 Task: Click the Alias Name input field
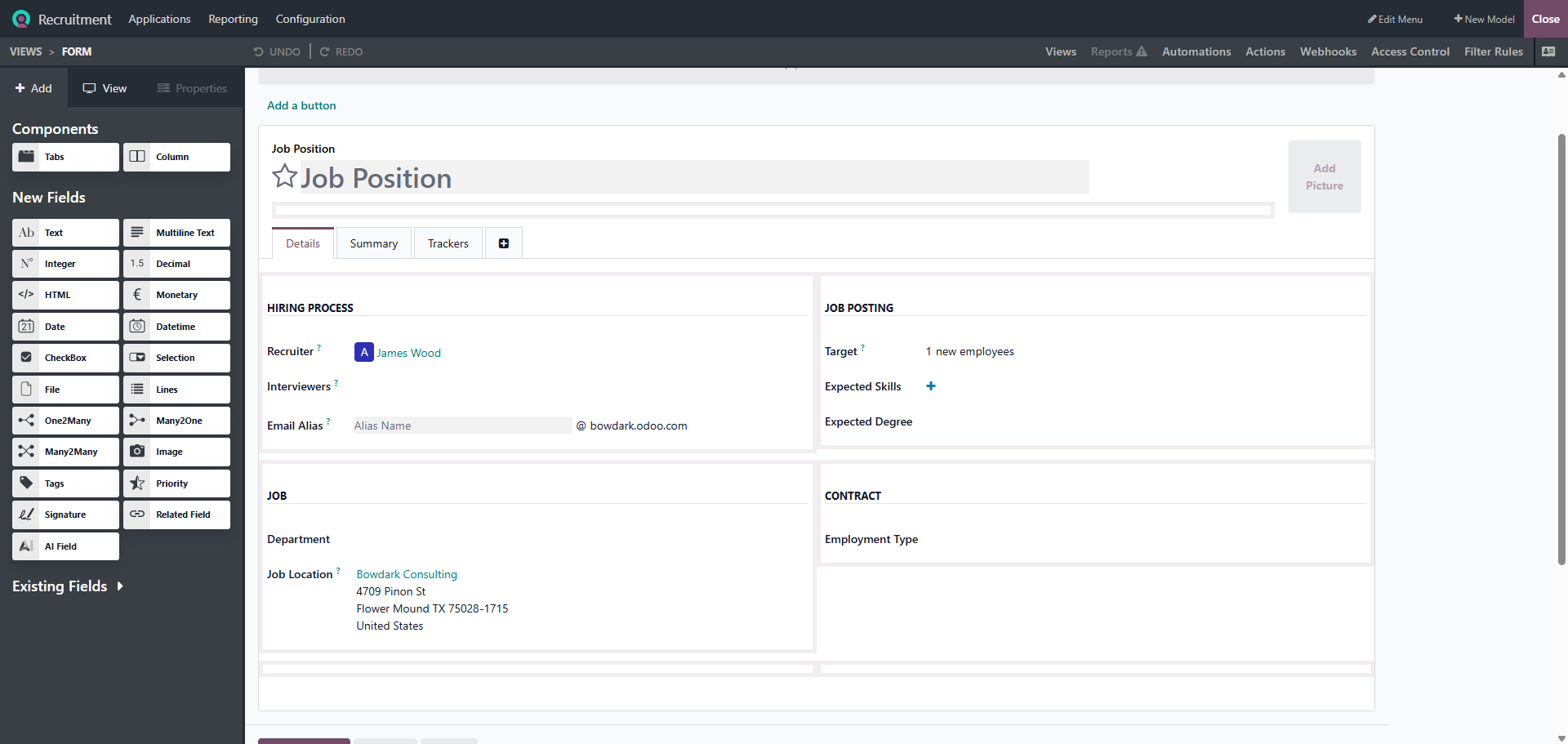click(462, 425)
